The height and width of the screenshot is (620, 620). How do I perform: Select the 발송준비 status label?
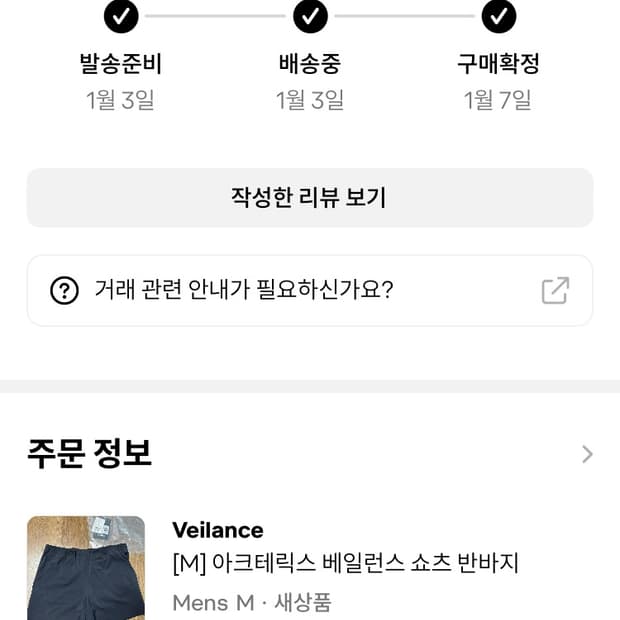(121, 64)
